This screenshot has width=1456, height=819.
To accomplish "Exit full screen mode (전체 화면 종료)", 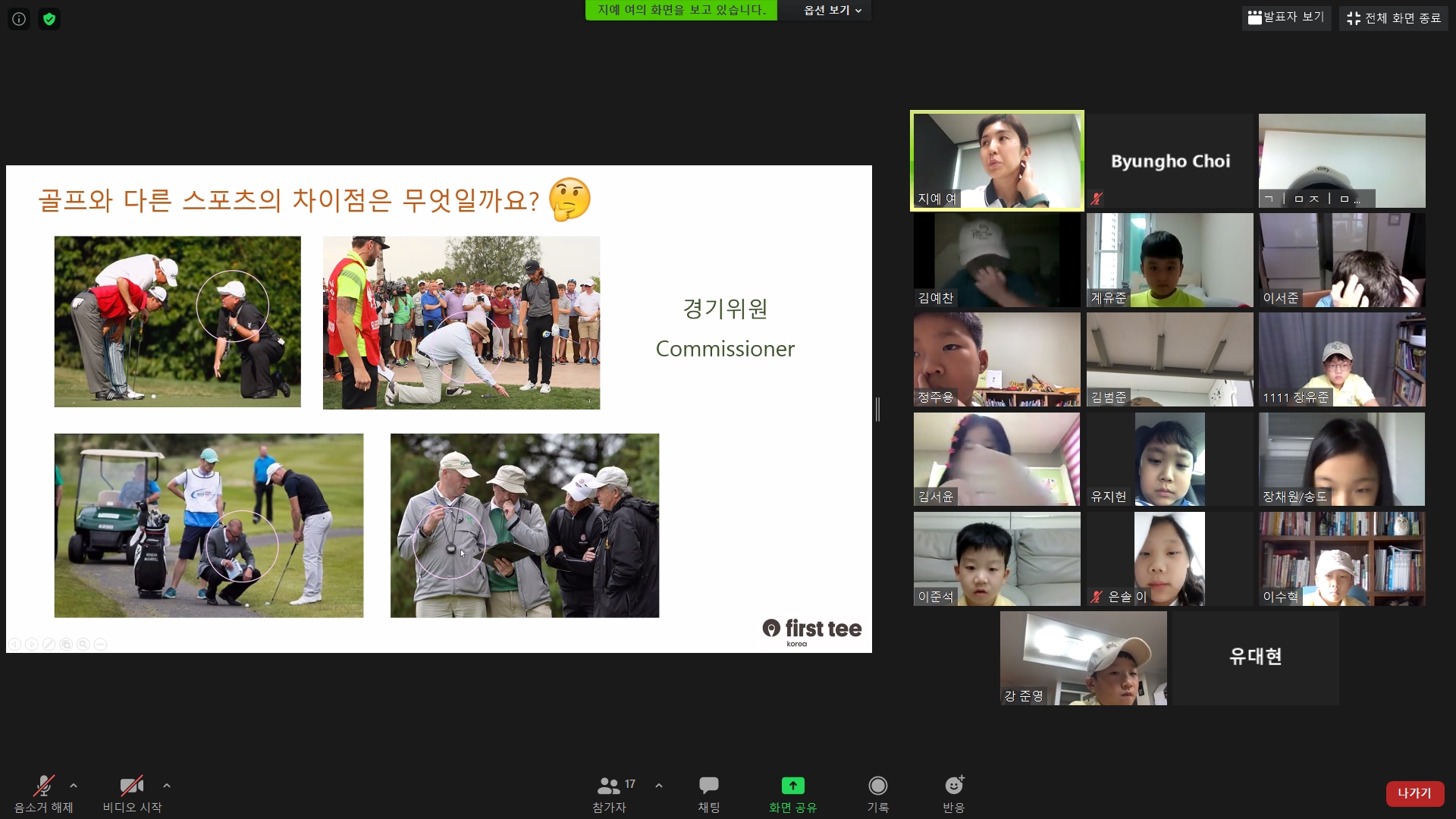I will coord(1393,17).
